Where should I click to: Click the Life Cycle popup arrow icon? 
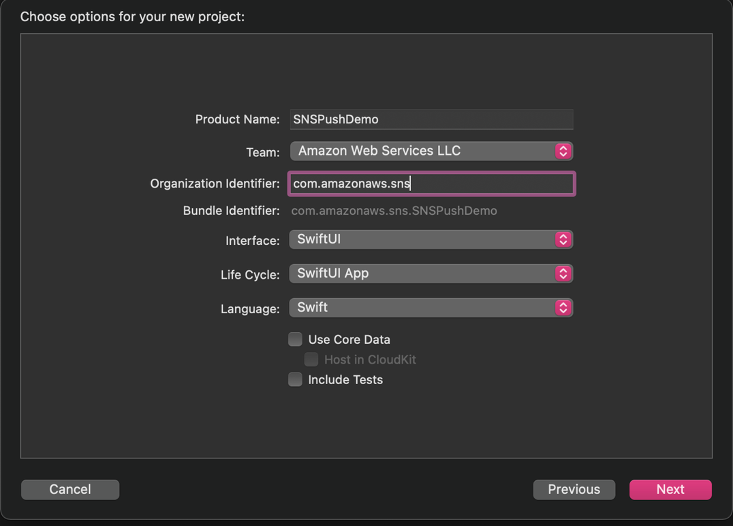point(563,273)
